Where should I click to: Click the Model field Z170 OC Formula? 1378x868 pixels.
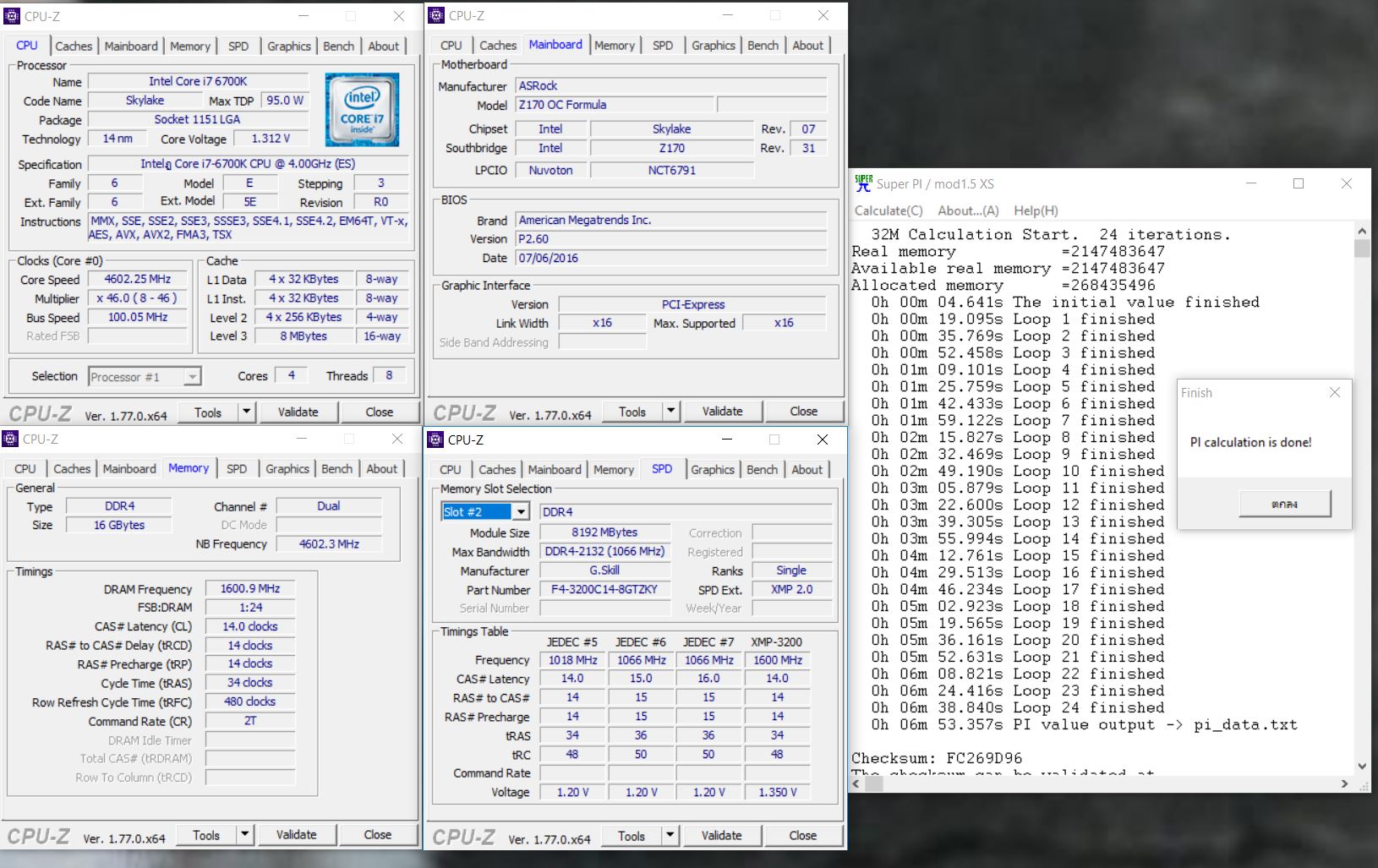(x=615, y=105)
